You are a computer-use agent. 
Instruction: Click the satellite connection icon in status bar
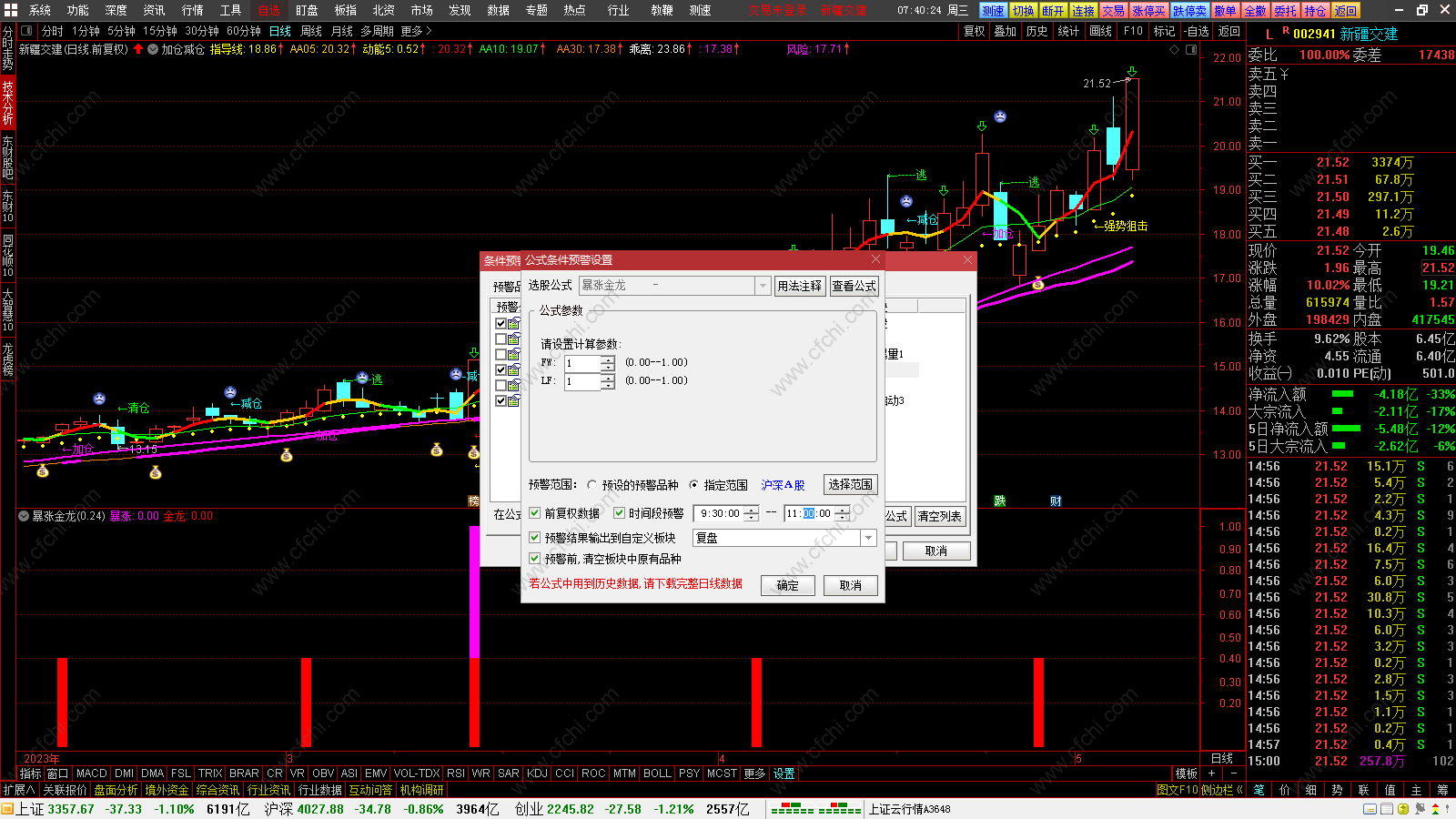coord(1420,808)
